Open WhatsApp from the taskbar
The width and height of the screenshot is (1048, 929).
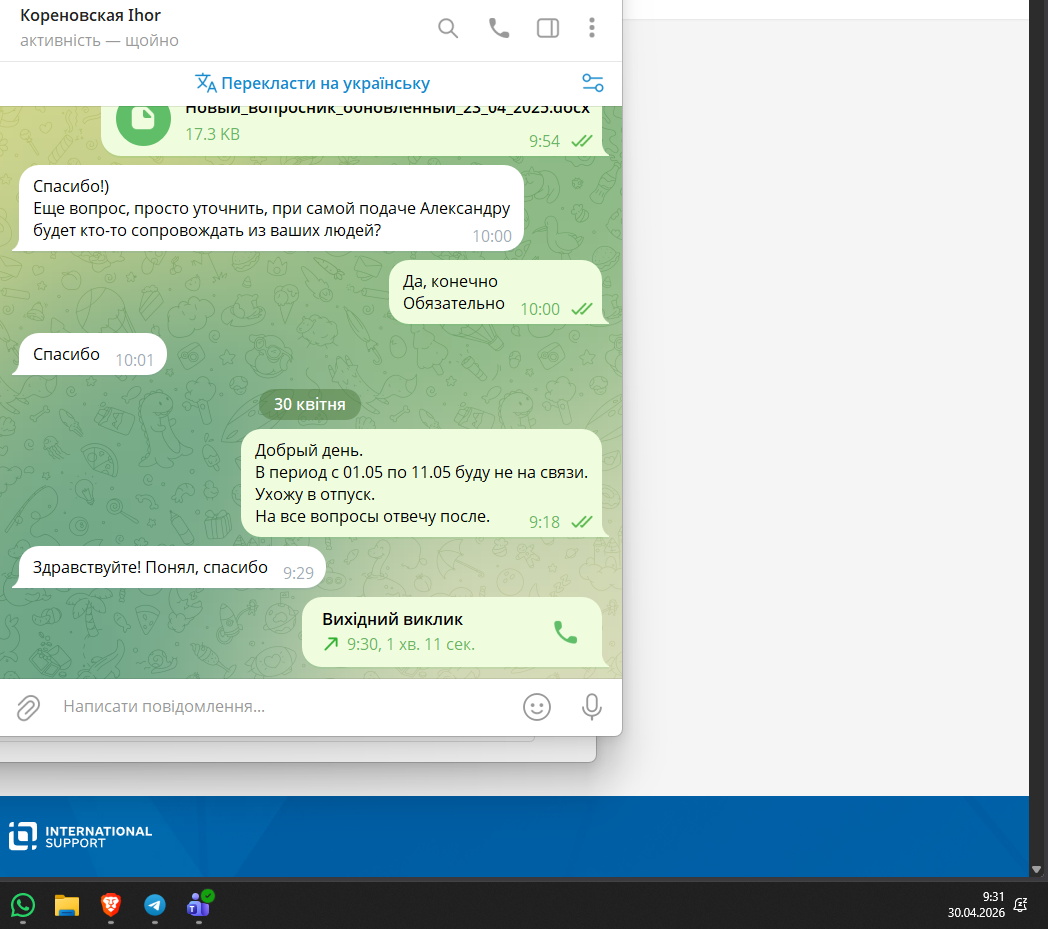23,906
